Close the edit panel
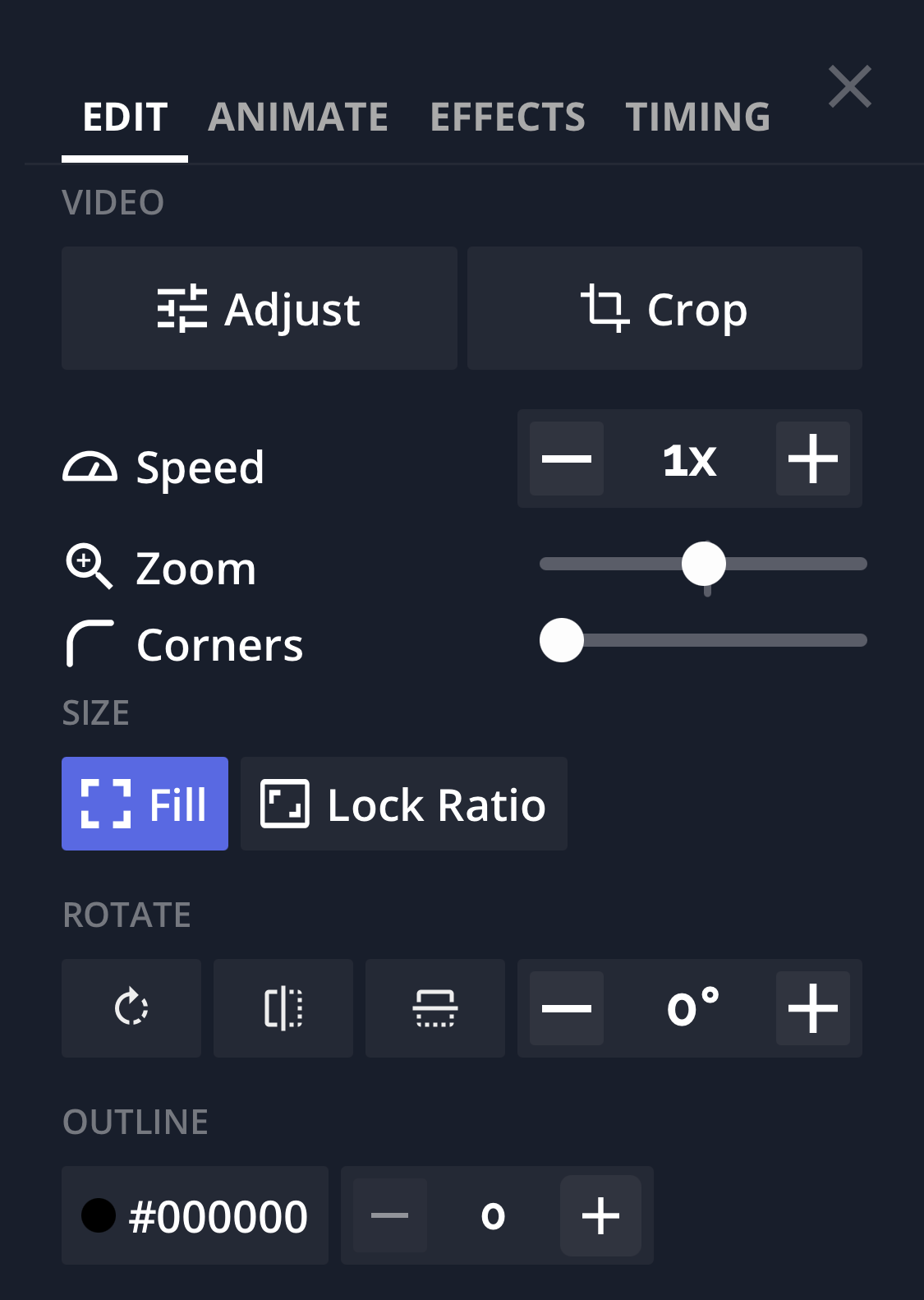Screen dimensions: 924x1300 pos(849,87)
